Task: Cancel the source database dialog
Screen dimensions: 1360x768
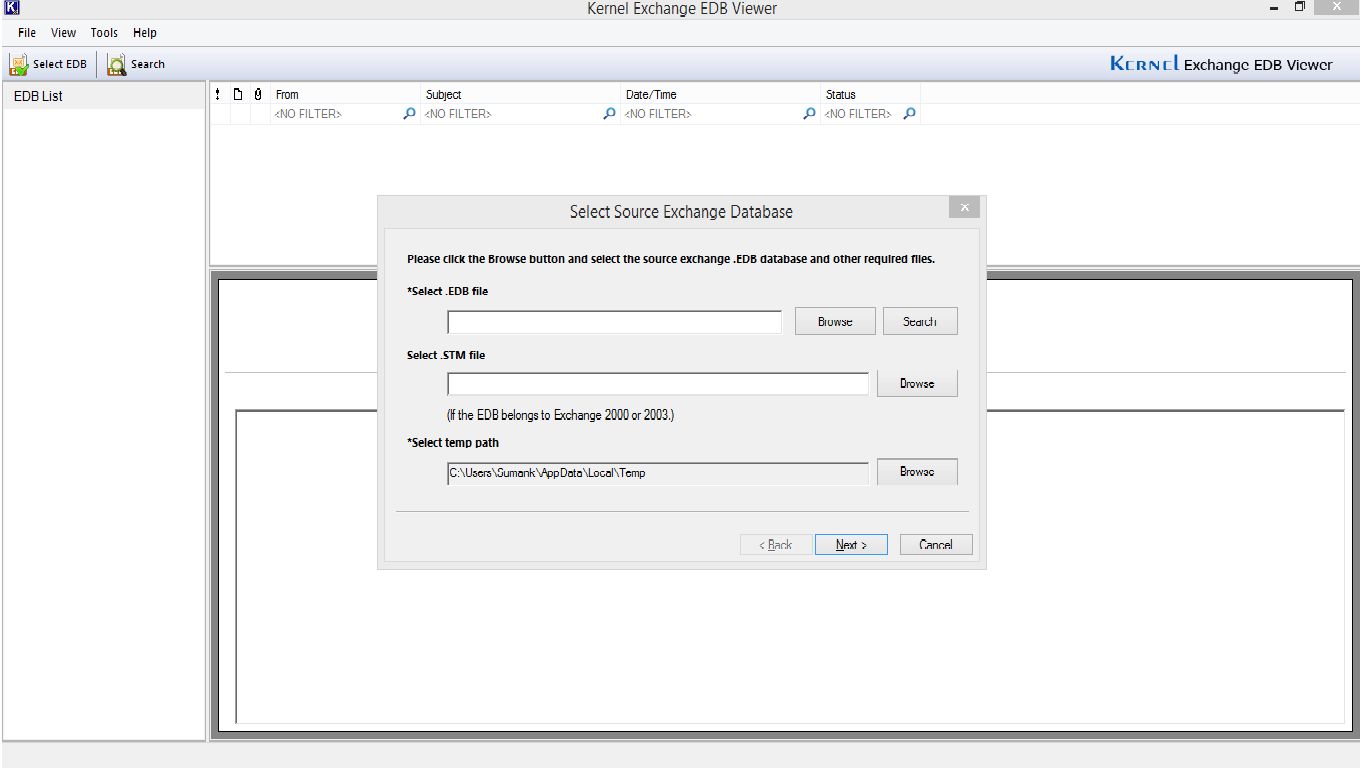Action: (x=936, y=545)
